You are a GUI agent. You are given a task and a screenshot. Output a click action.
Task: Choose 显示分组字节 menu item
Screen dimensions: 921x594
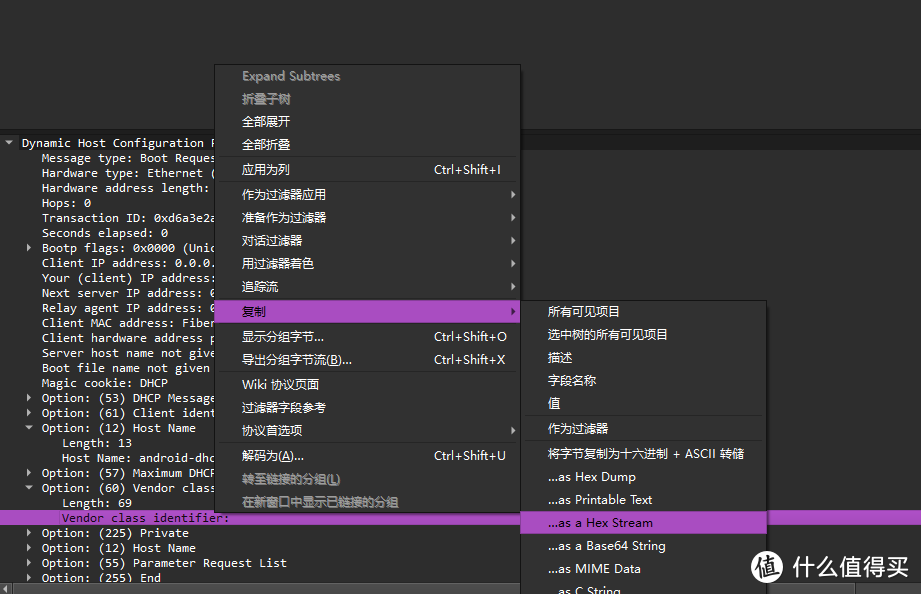[368, 337]
